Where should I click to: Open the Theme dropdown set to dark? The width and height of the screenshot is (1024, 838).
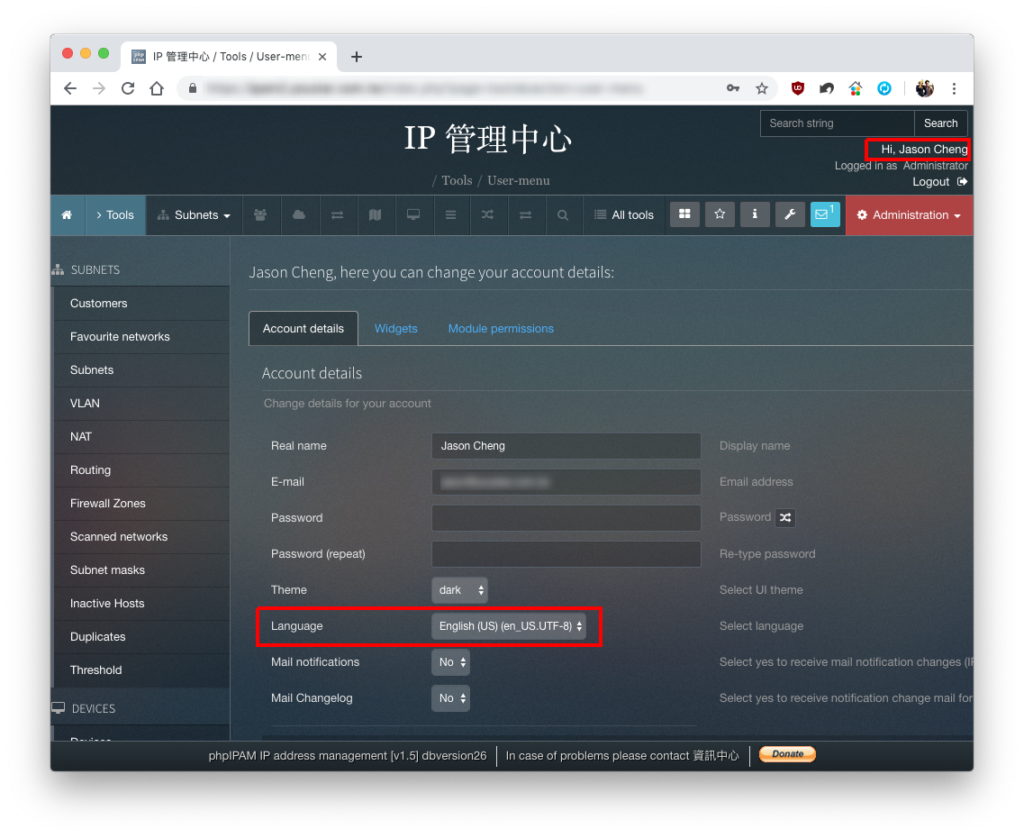(460, 590)
